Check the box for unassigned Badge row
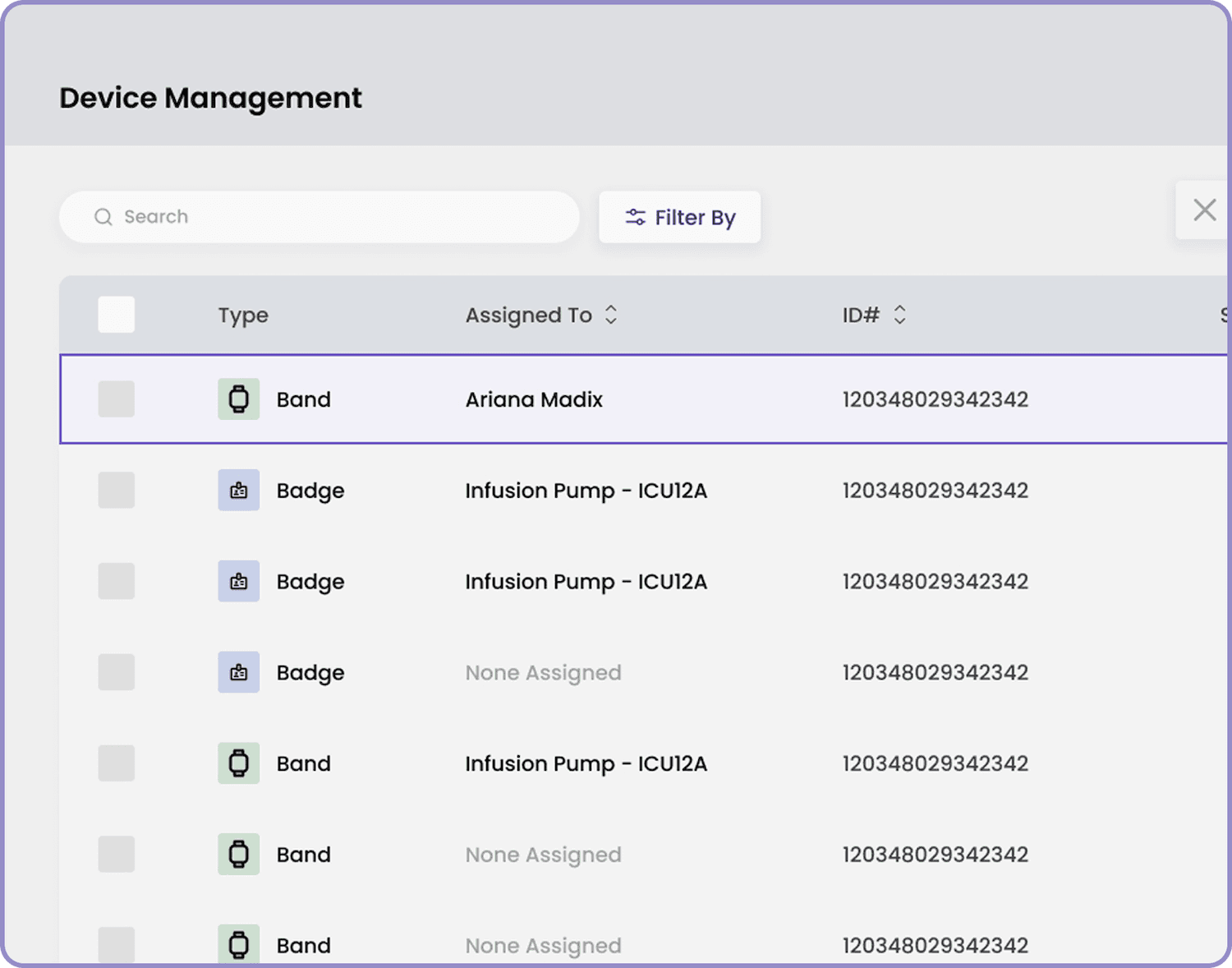The image size is (1232, 968). (x=117, y=672)
